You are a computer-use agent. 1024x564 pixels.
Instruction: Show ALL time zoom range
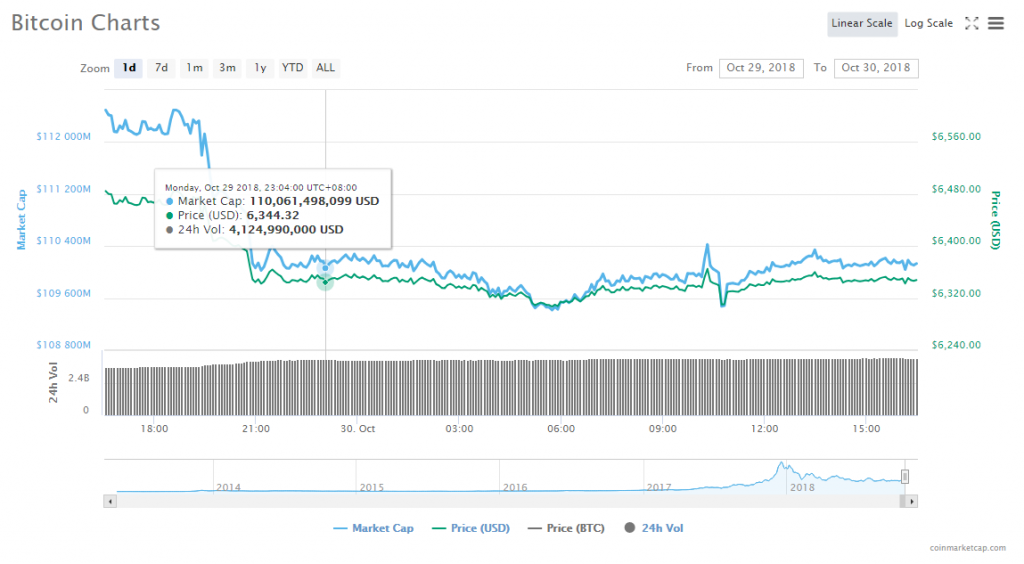coord(325,68)
